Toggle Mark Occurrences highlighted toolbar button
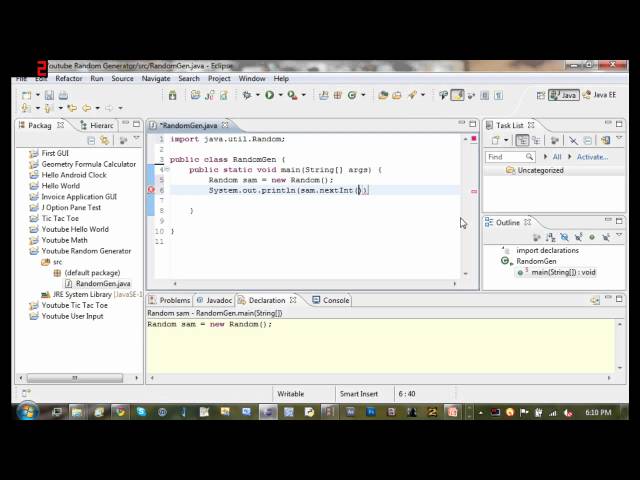Image resolution: width=640 pixels, height=480 pixels. 458,95
